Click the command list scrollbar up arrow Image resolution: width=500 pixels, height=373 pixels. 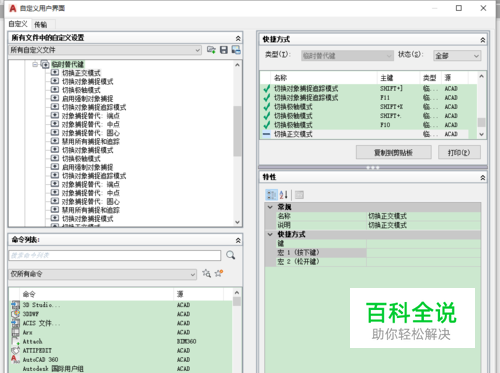[237, 293]
